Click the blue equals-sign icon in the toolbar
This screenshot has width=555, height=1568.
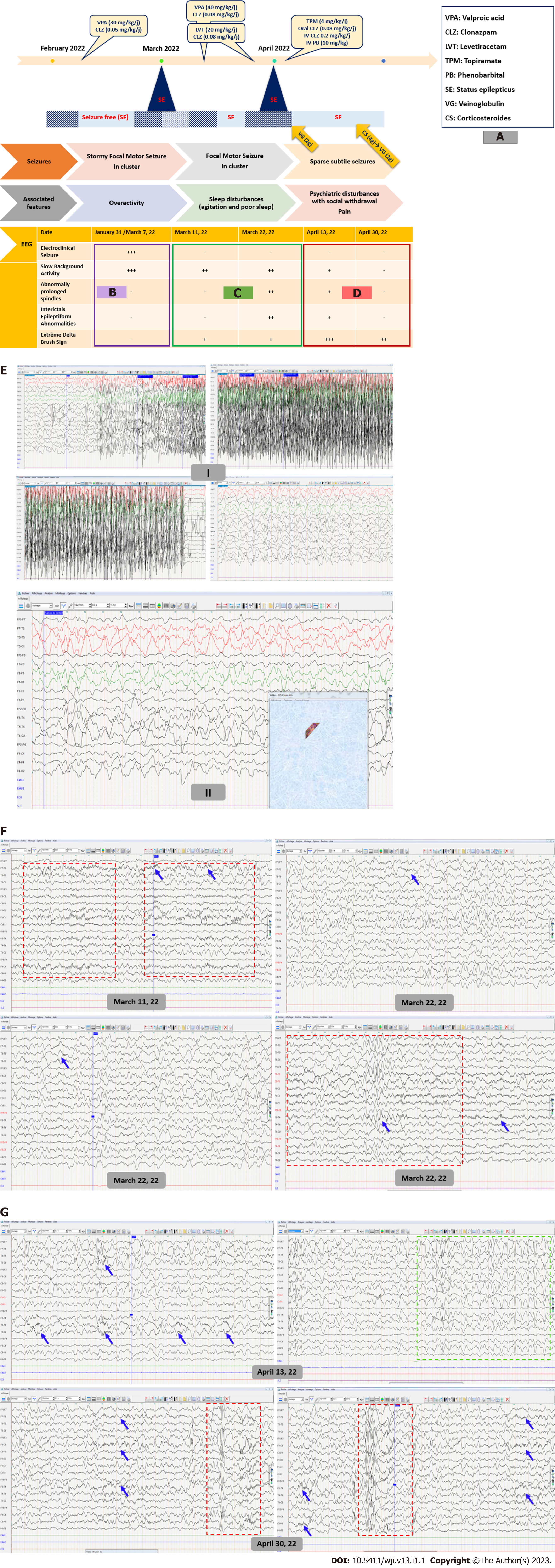coord(21,606)
